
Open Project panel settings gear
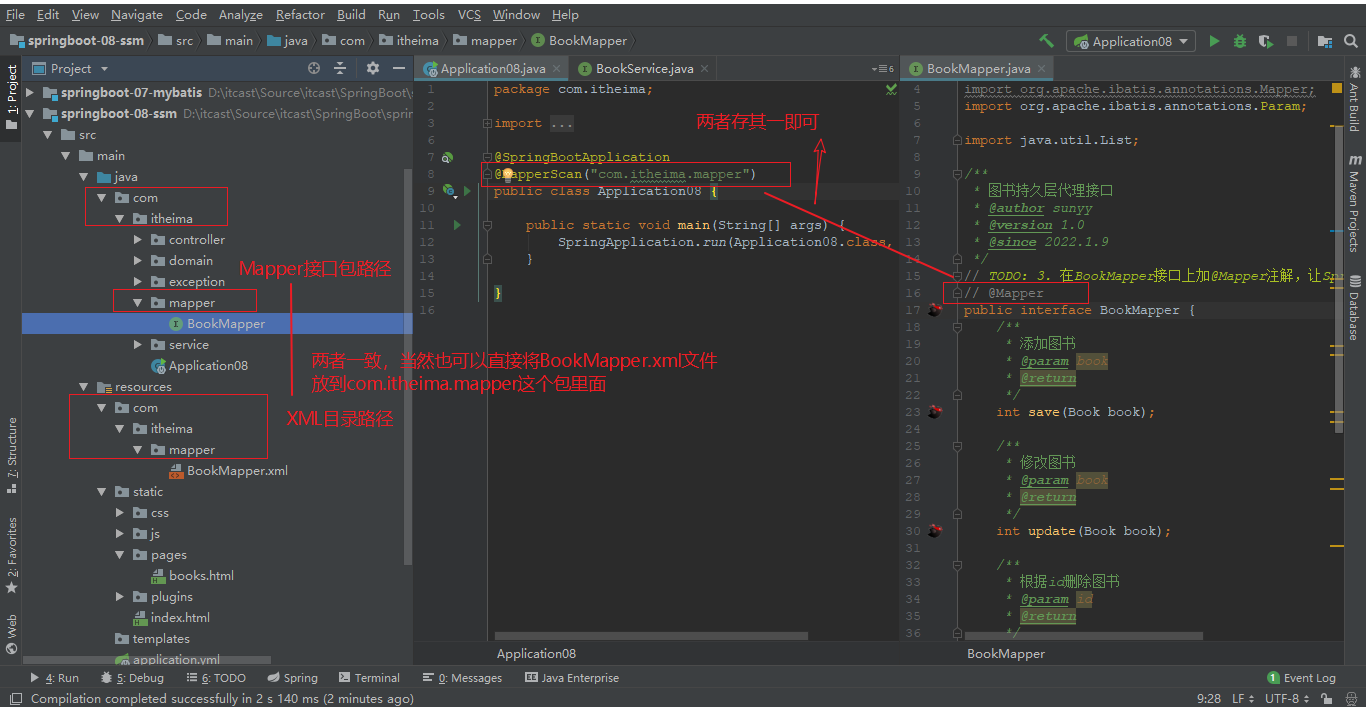pyautogui.click(x=372, y=68)
